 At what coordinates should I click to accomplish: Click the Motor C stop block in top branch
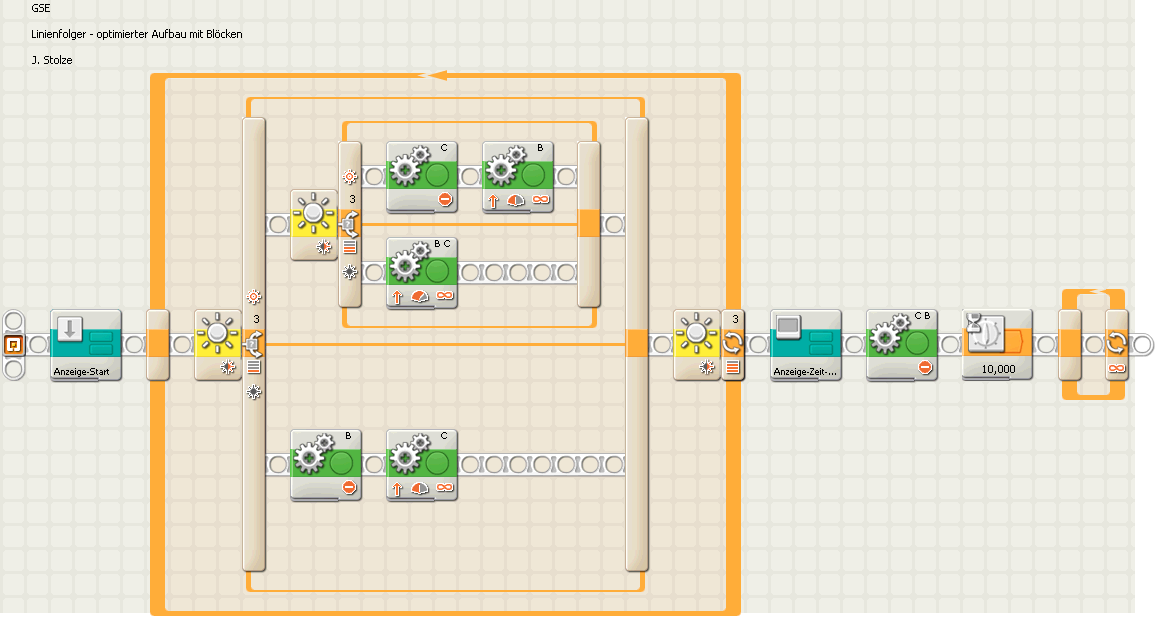pos(421,175)
